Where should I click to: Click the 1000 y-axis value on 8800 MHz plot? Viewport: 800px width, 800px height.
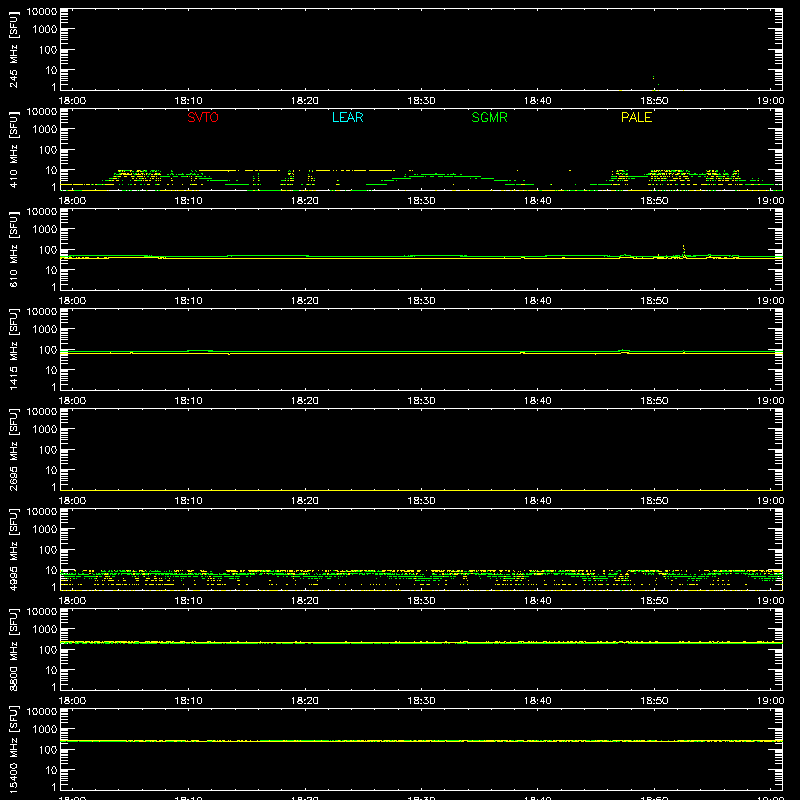[45, 630]
